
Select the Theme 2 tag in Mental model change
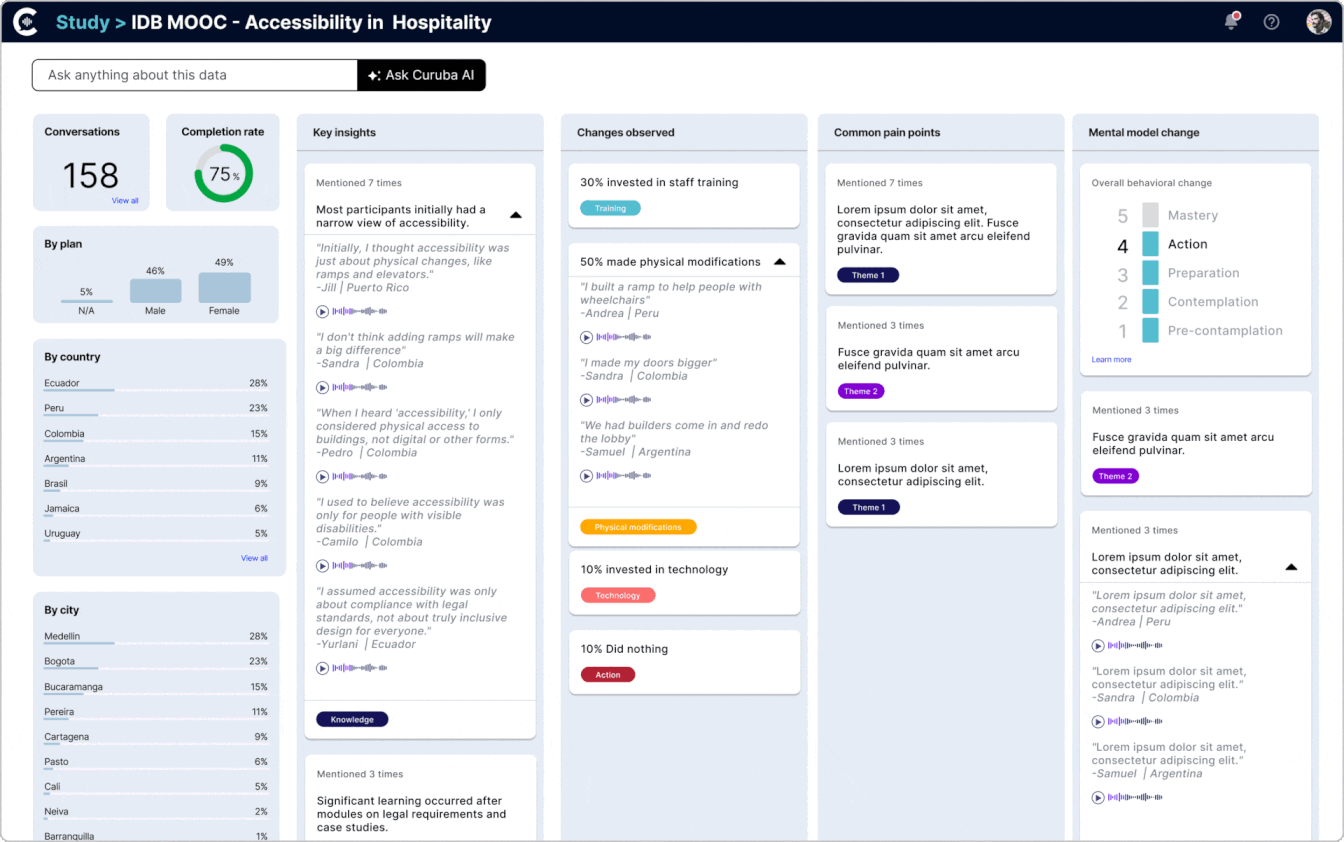(1116, 476)
